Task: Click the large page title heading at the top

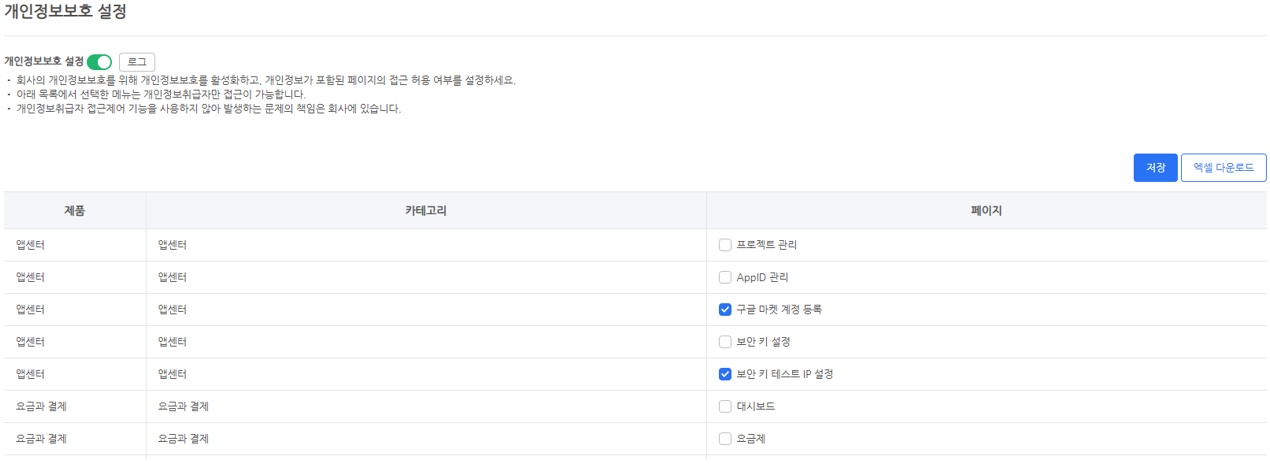Action: [65, 12]
